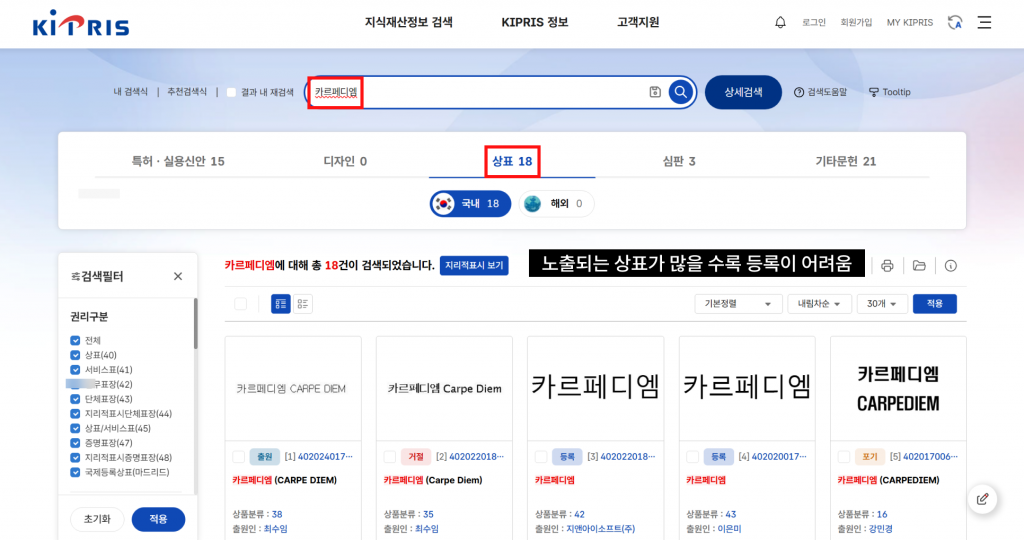Click 상품분류 38 link

(277, 515)
